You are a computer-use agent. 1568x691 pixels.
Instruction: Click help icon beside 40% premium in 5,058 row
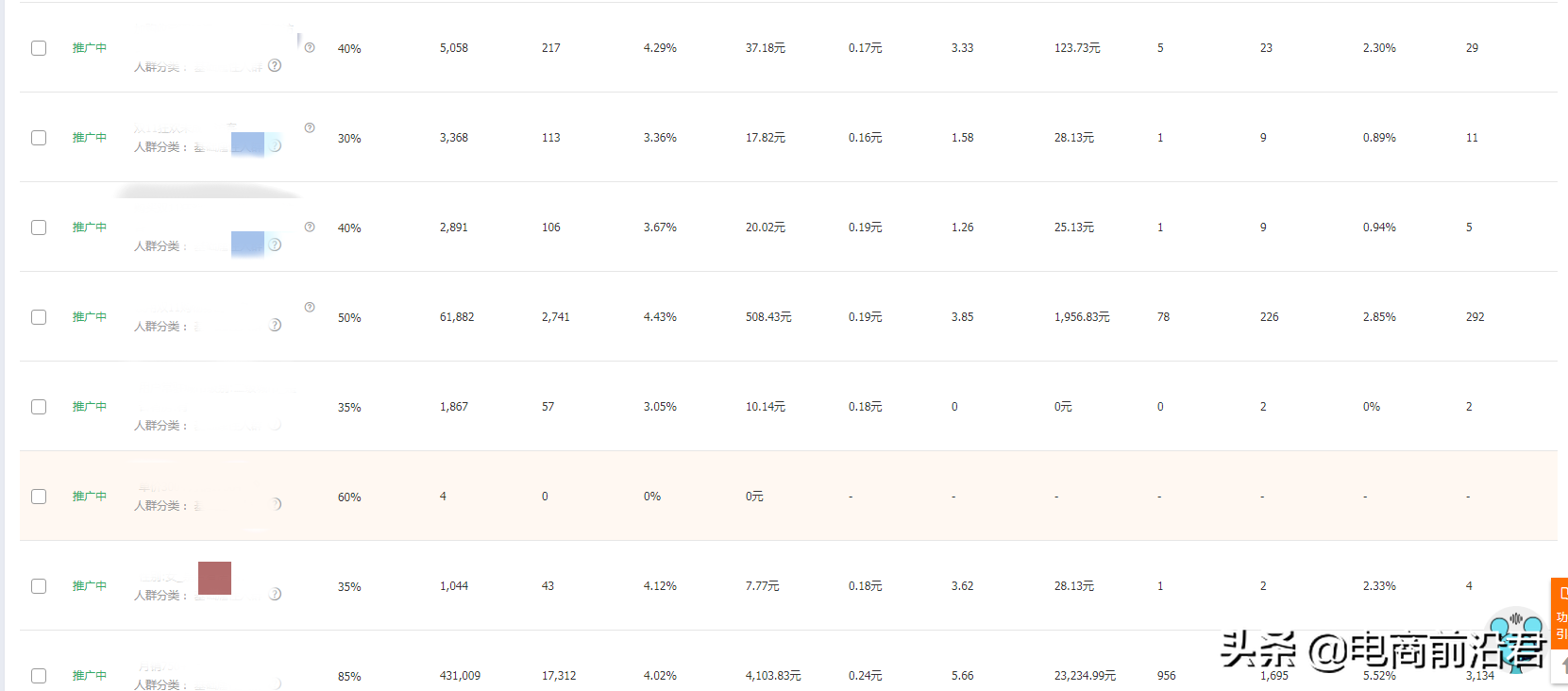pyautogui.click(x=310, y=47)
